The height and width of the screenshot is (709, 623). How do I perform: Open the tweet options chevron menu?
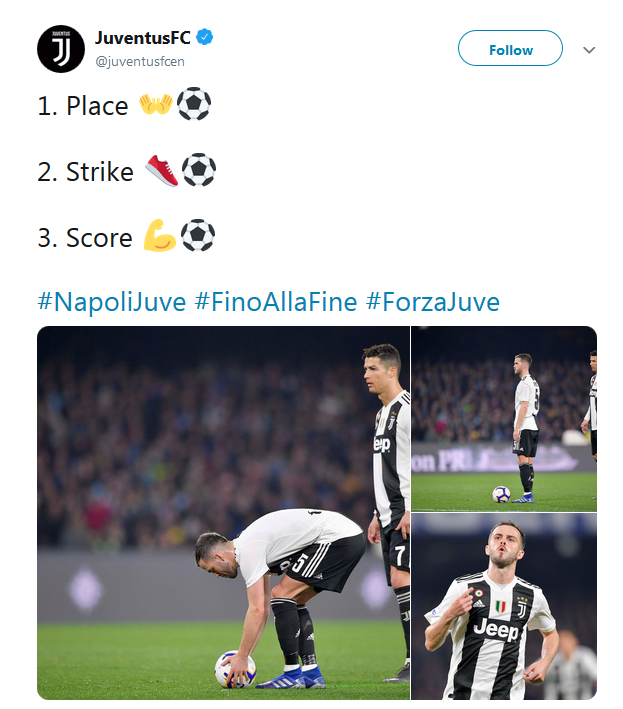pos(589,50)
